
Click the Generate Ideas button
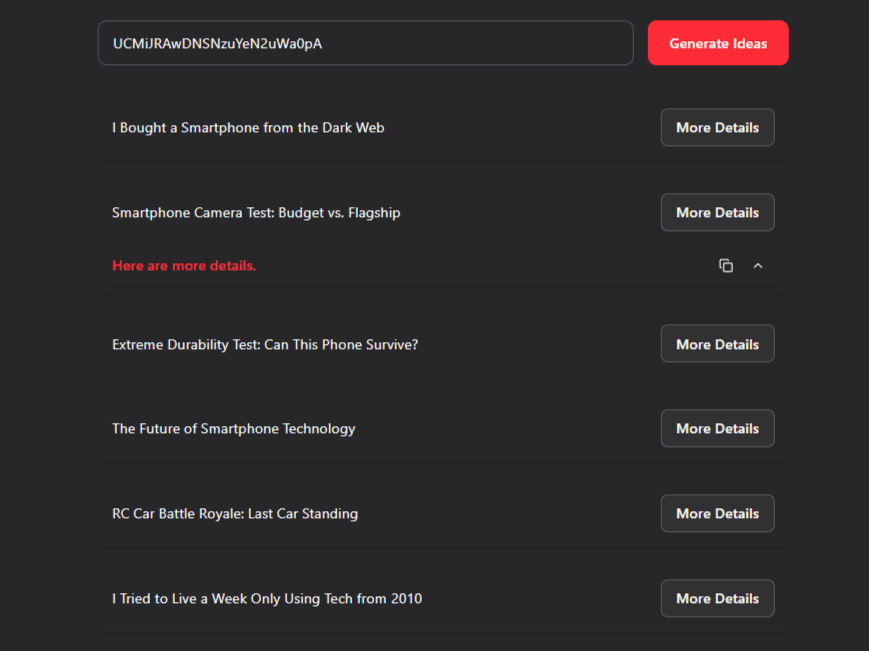[x=718, y=43]
